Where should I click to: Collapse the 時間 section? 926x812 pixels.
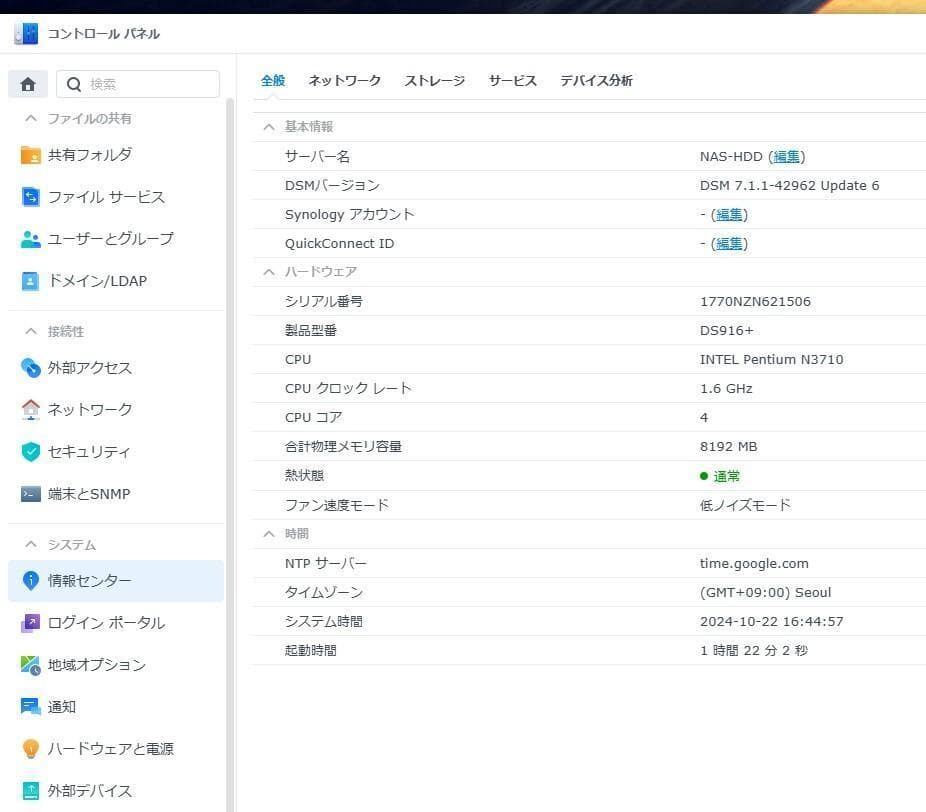point(268,533)
